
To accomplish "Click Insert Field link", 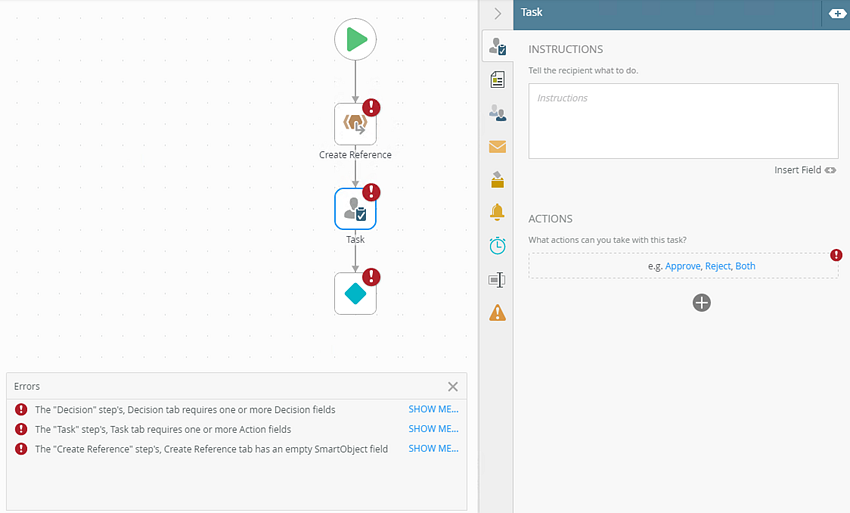I will click(804, 170).
